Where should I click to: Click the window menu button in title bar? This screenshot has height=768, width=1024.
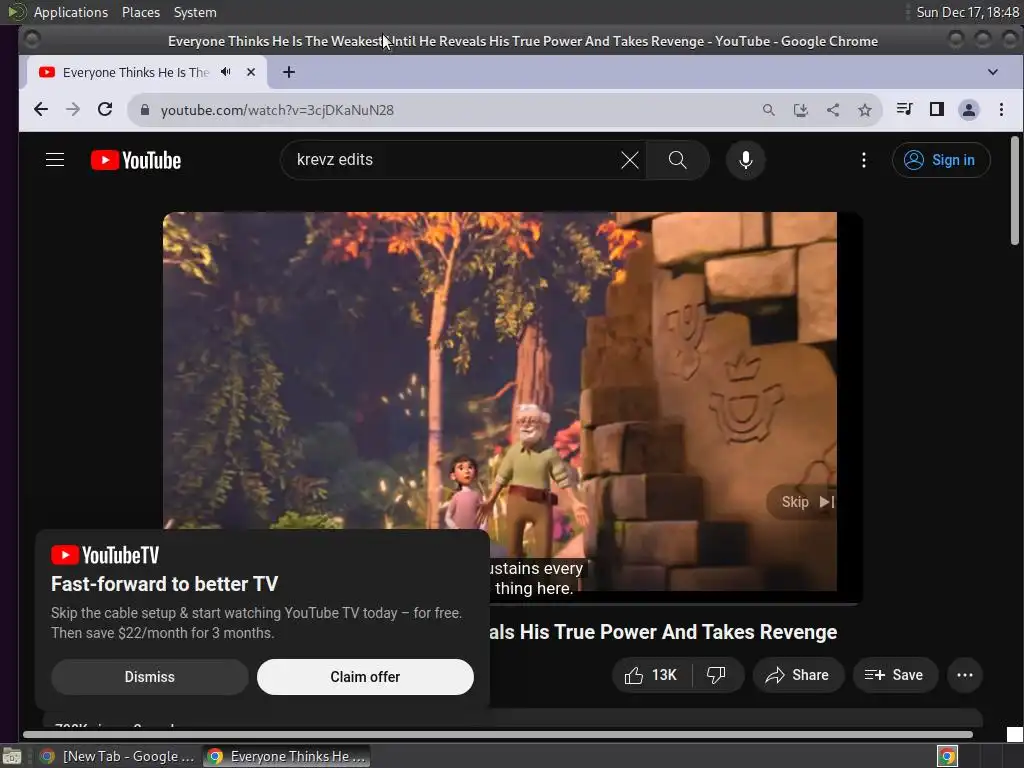coord(31,40)
